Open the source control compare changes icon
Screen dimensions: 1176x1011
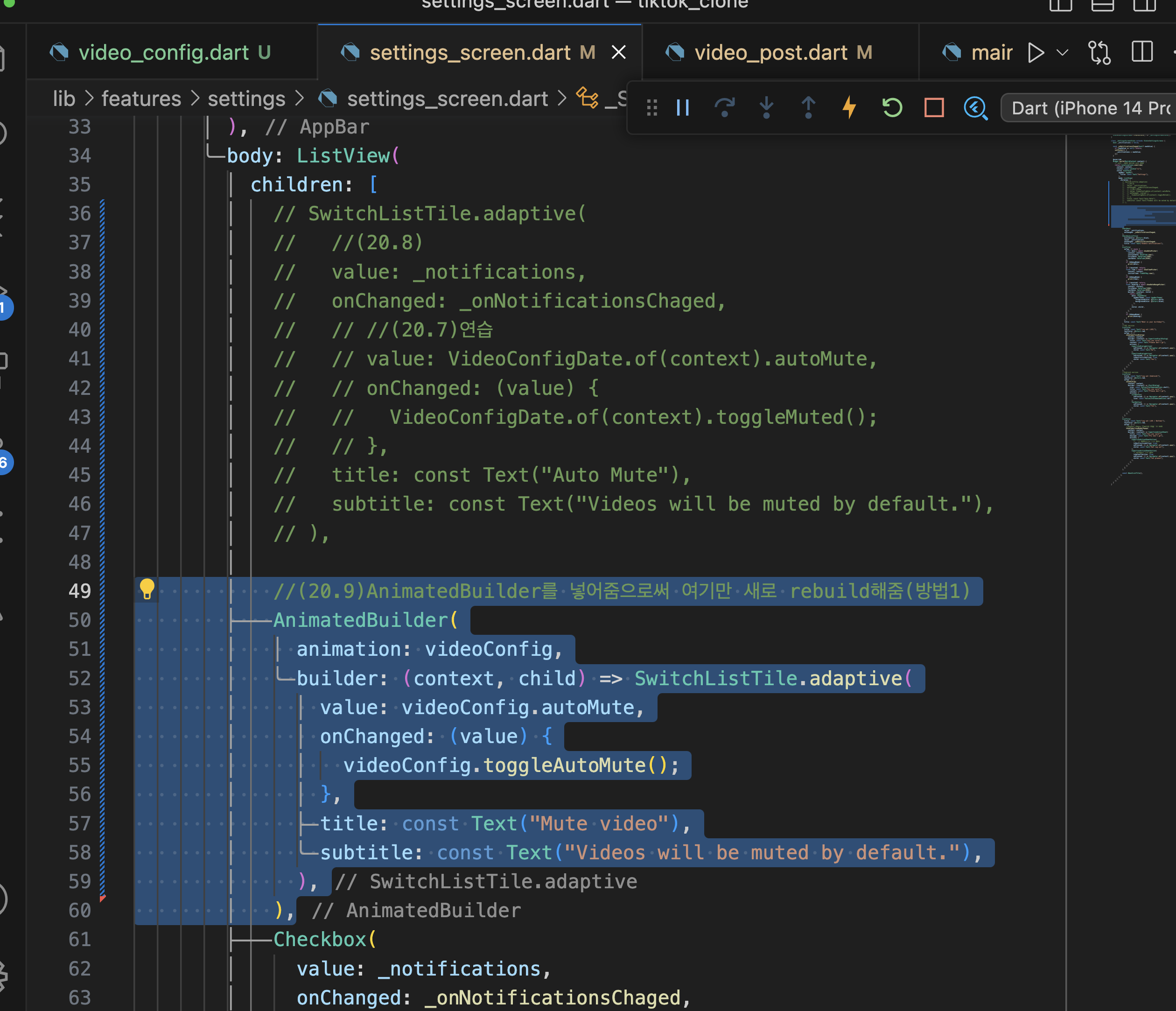tap(1099, 53)
